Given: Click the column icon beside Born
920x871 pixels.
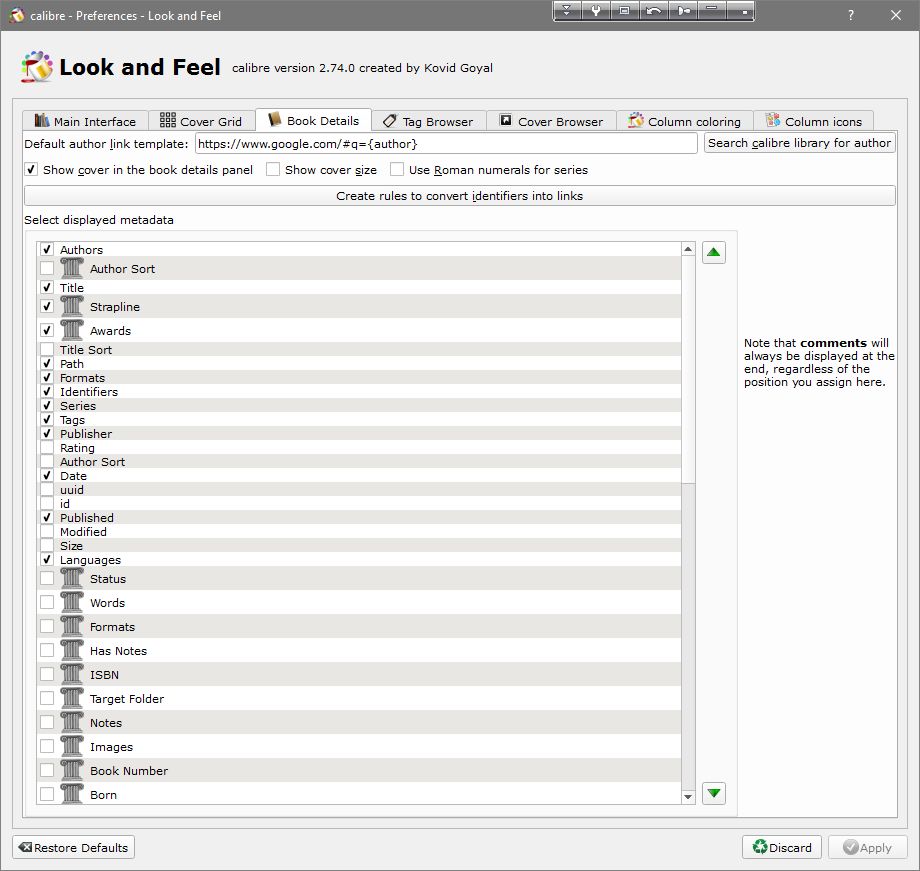Looking at the screenshot, I should [72, 794].
